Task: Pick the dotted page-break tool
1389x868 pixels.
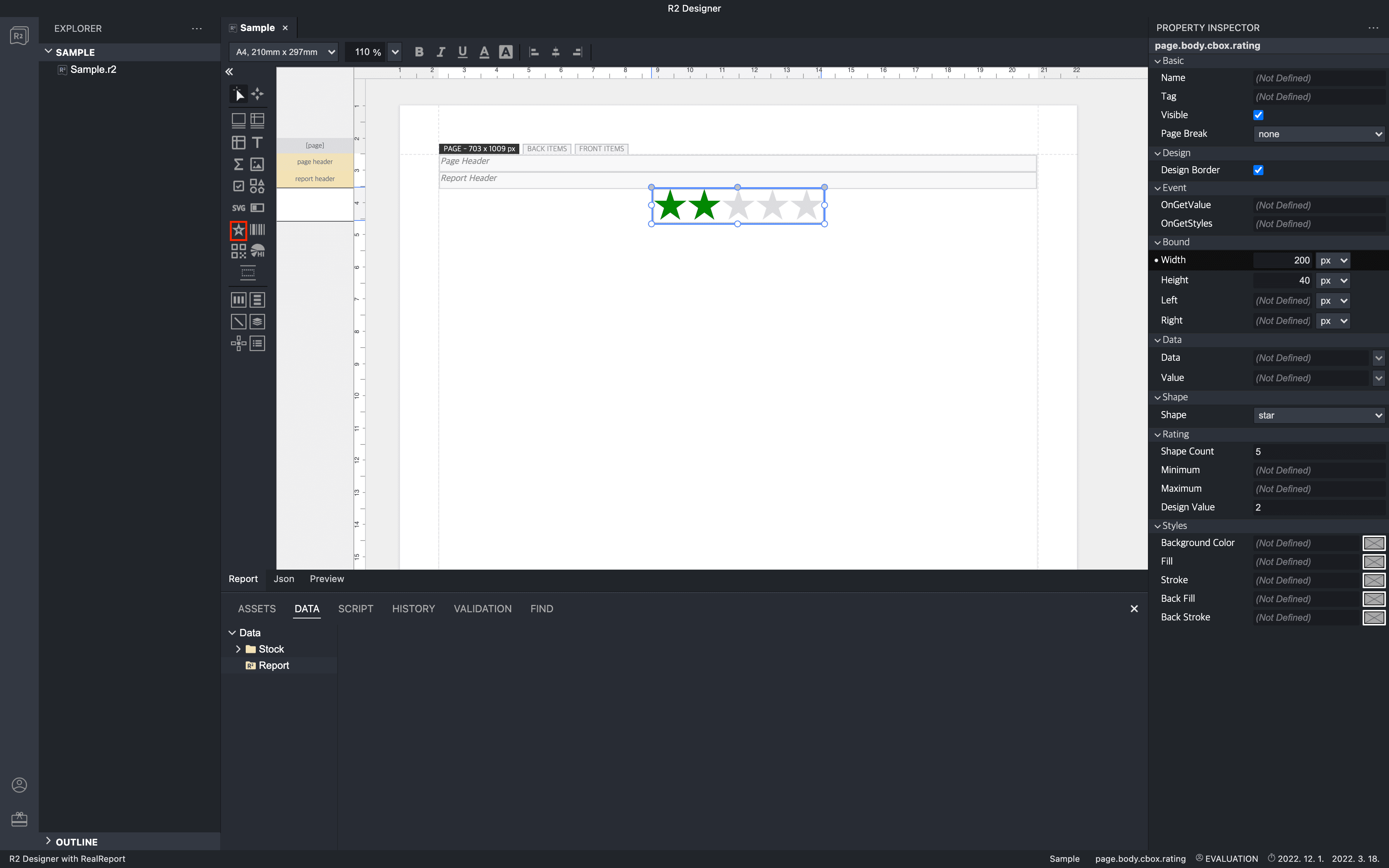Action: (248, 273)
